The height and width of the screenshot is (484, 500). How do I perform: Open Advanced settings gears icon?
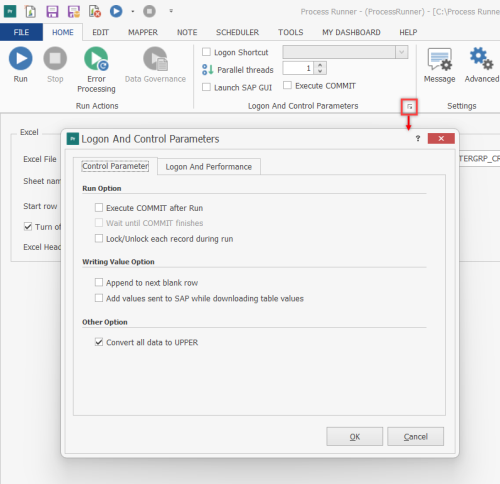[481, 58]
